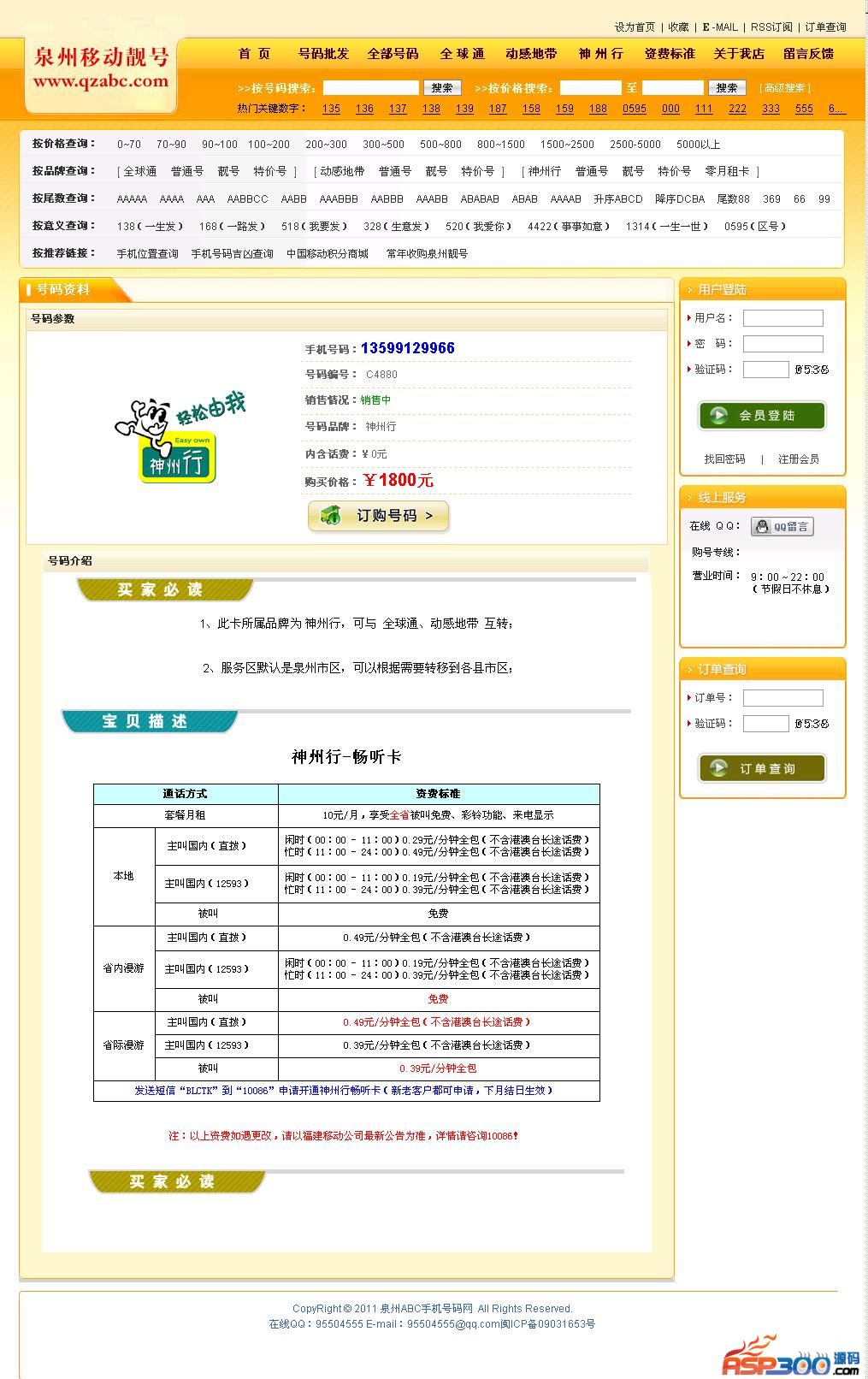Screen dimensions: 868x1379
Task: Click hot keyword 135
Action: (x=331, y=109)
